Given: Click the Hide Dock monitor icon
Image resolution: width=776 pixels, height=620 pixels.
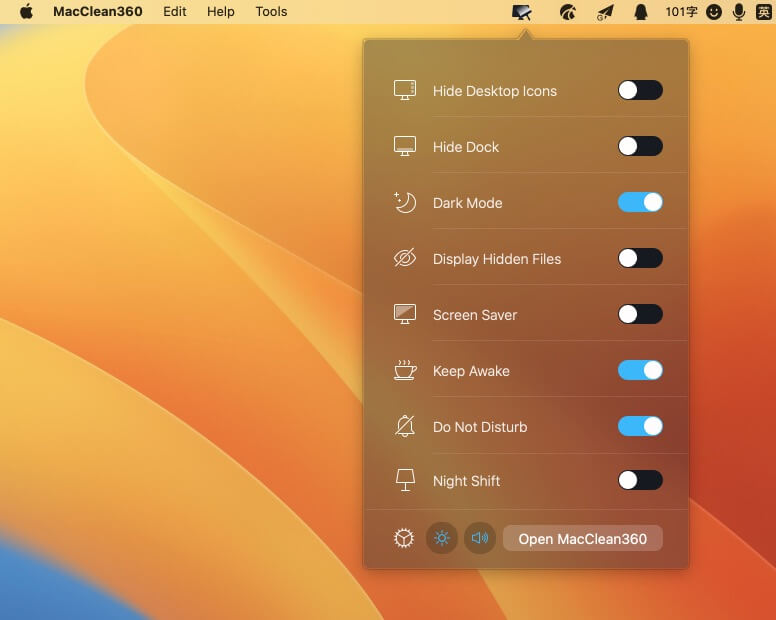Looking at the screenshot, I should coord(405,146).
